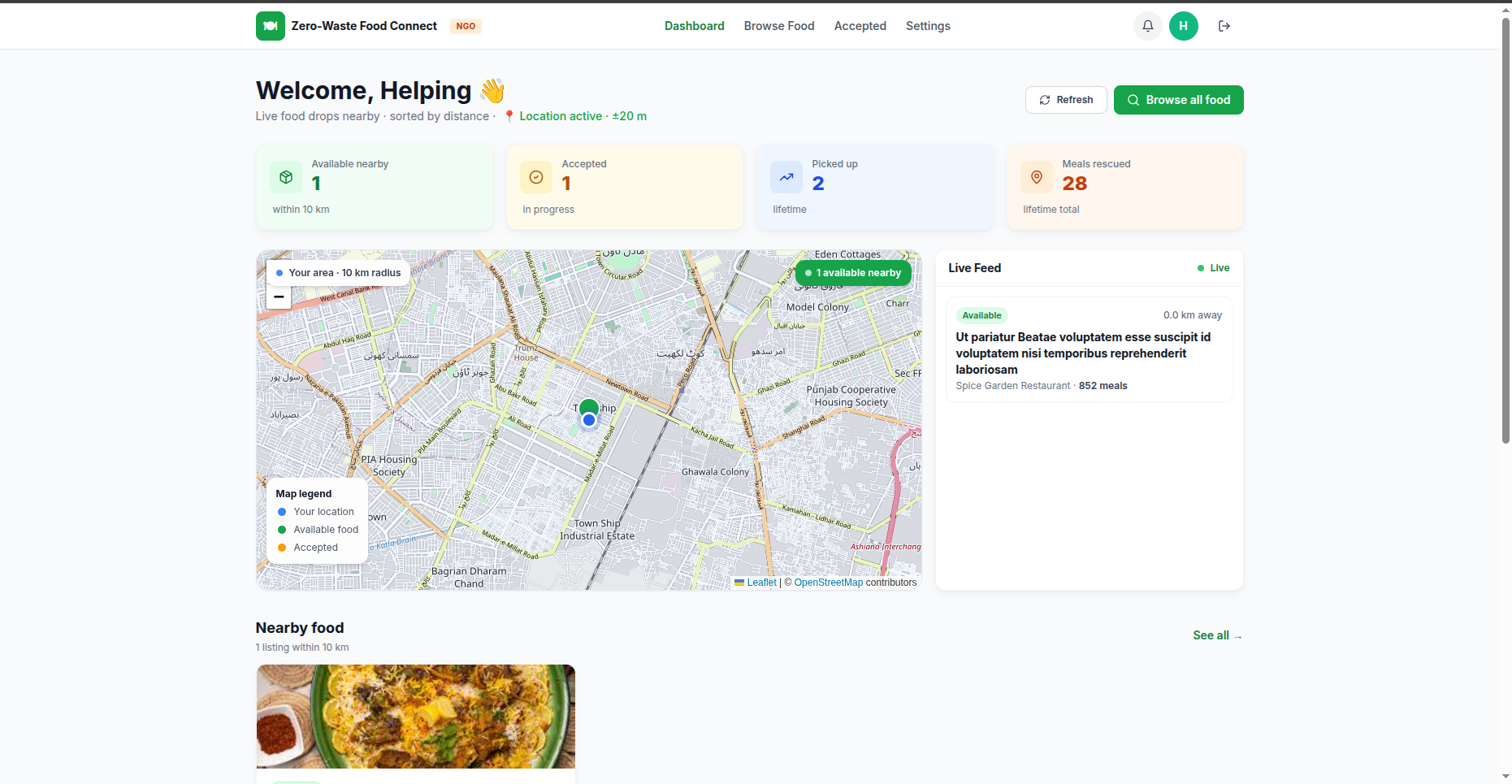Click the Map legend title
Image resolution: width=1512 pixels, height=784 pixels.
point(303,494)
